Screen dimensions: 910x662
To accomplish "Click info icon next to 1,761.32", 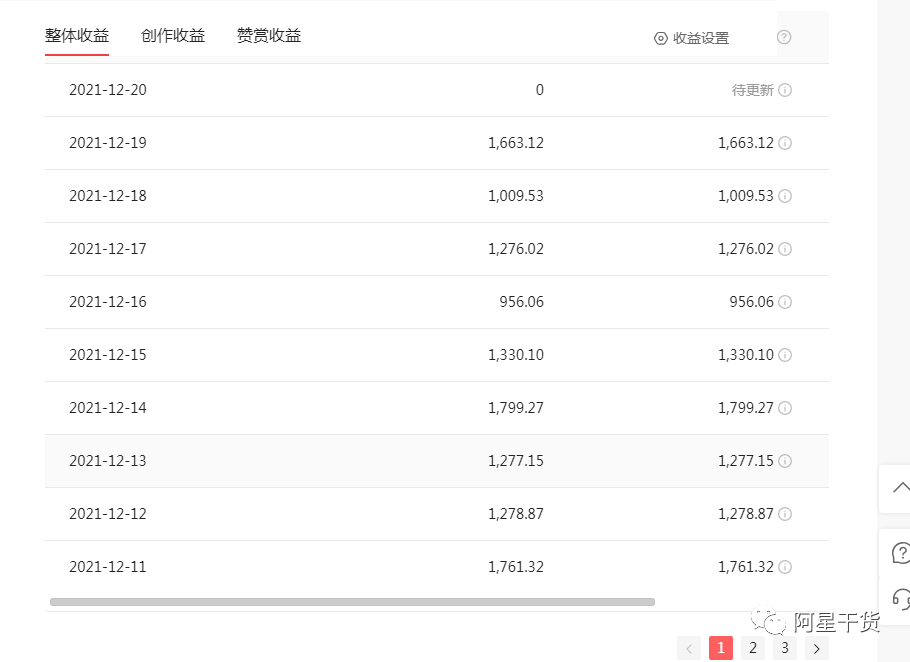I will [x=785, y=567].
